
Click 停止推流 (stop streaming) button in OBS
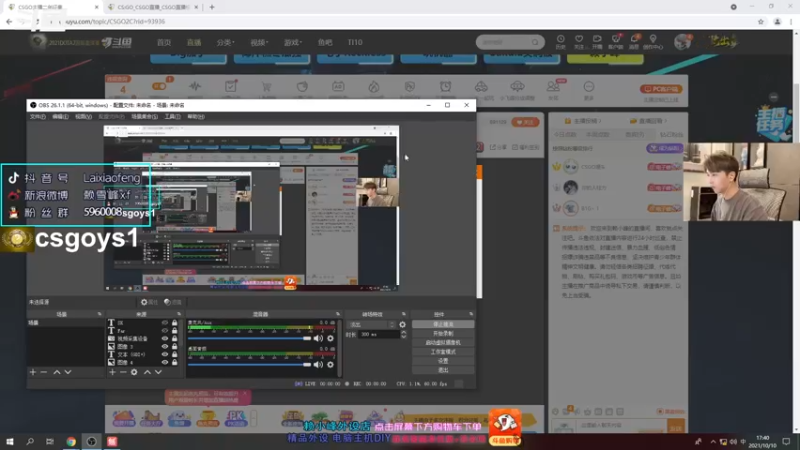click(x=443, y=324)
